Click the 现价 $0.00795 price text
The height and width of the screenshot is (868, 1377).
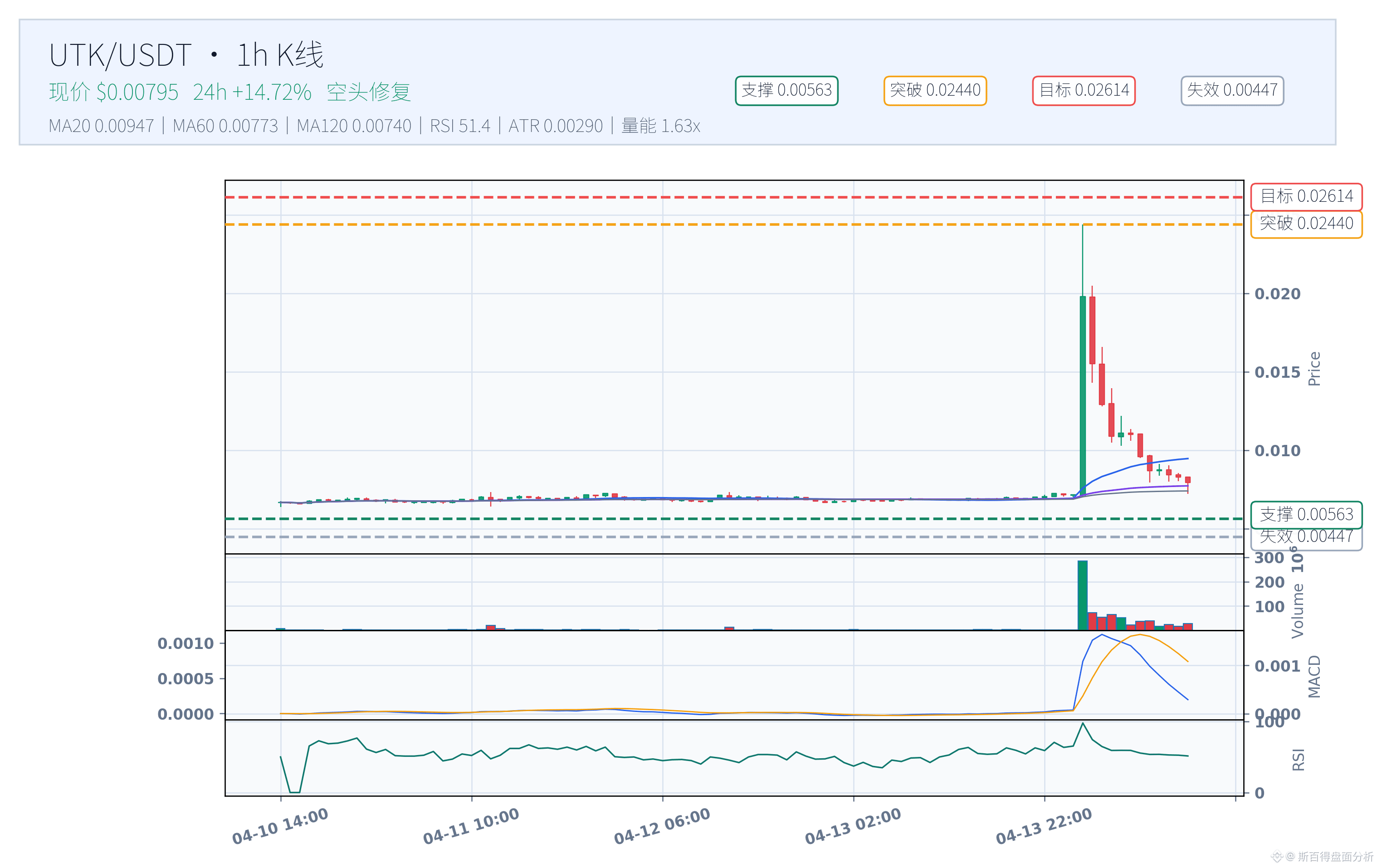[x=114, y=92]
